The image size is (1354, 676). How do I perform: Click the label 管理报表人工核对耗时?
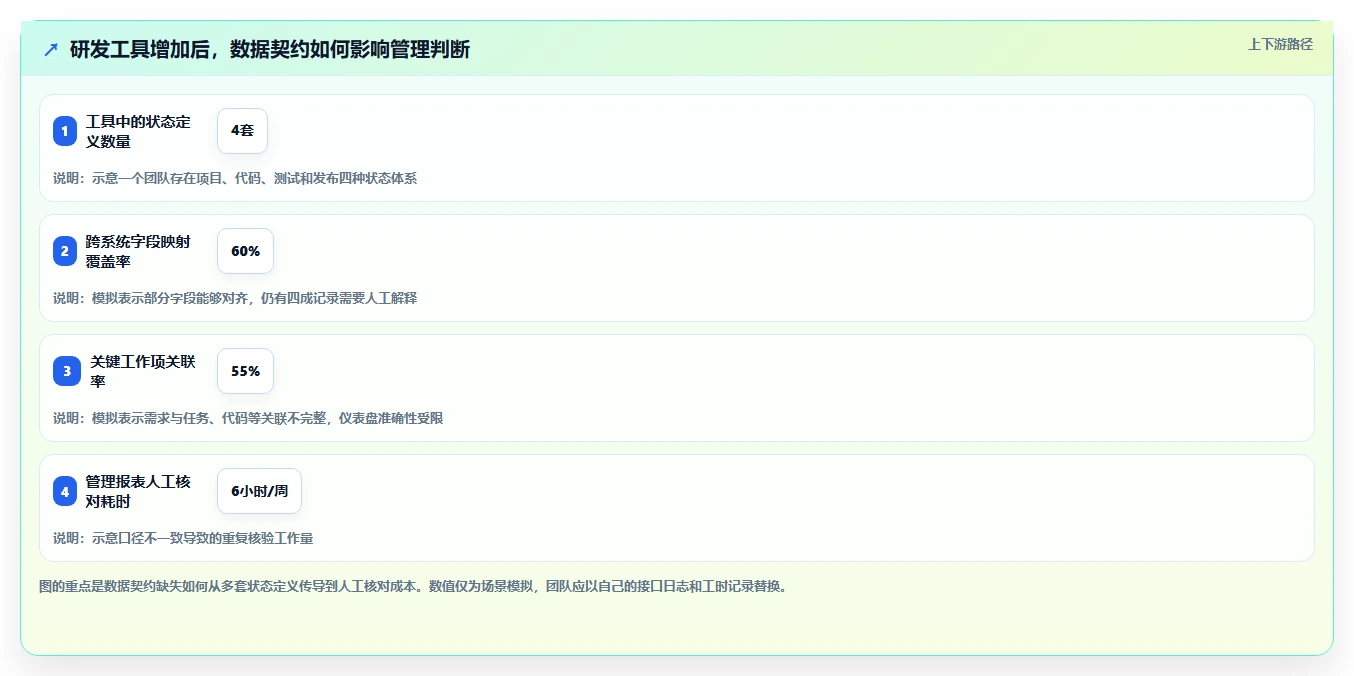(138, 491)
